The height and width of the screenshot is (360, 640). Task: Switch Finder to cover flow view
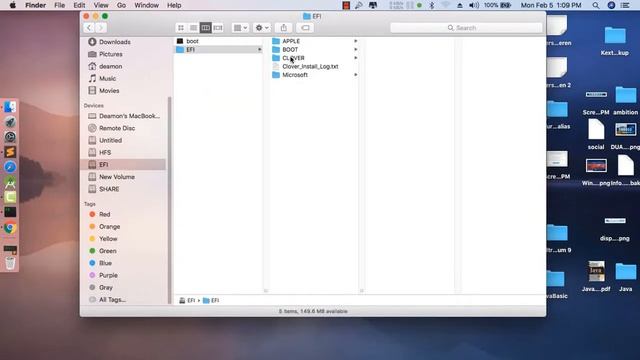(x=218, y=28)
